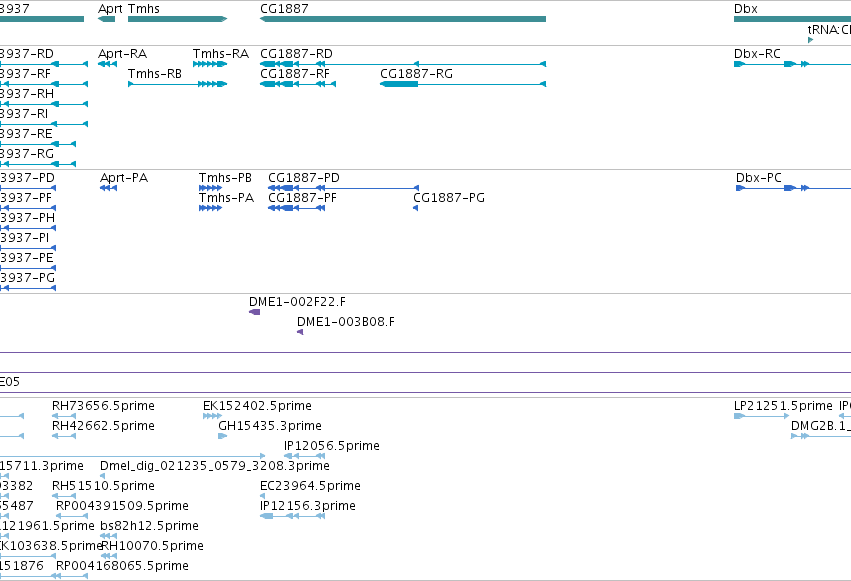Click the Tmhs-RB label text
The image size is (851, 581).
click(155, 74)
